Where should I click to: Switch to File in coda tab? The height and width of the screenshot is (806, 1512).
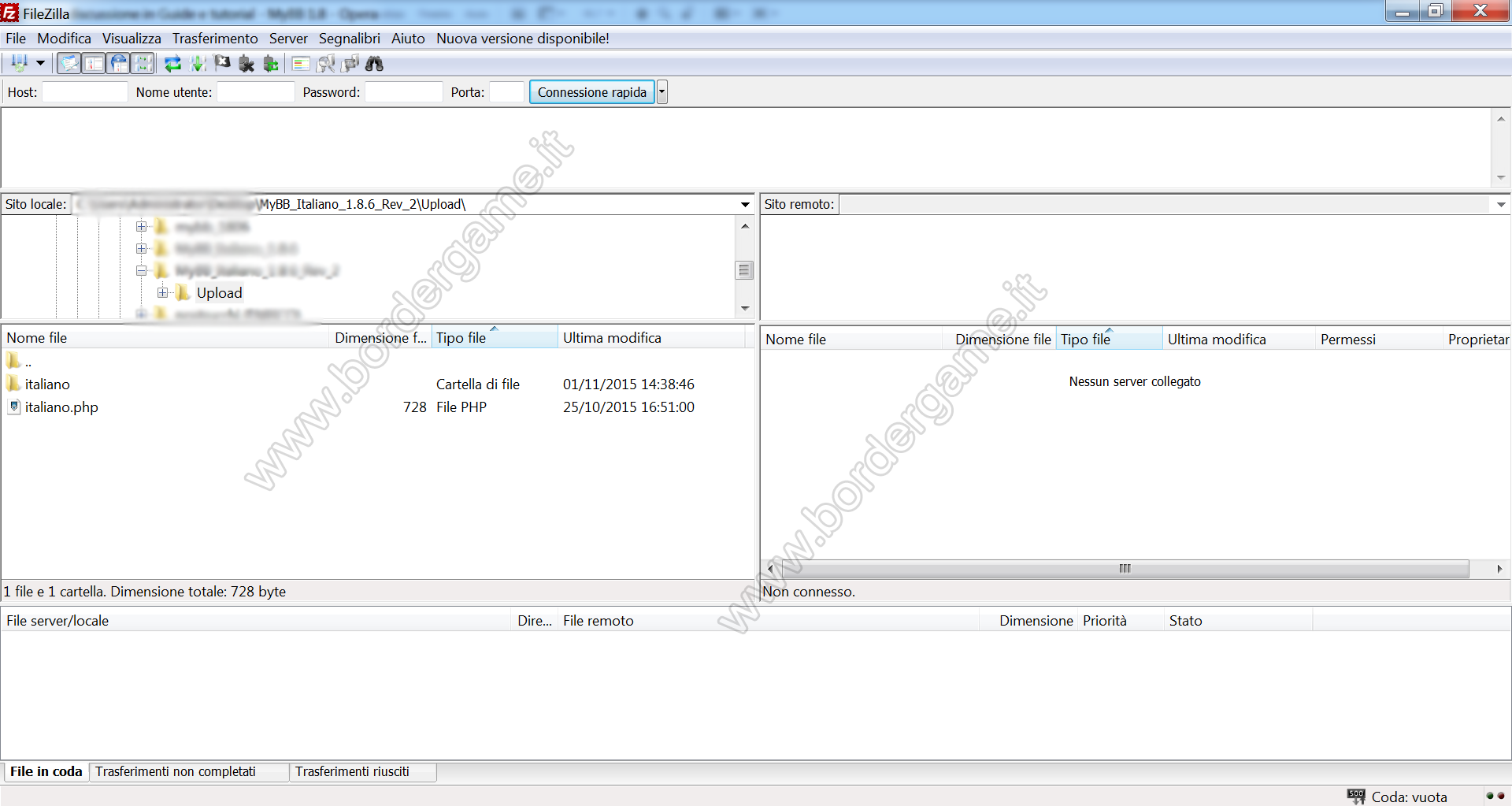46,772
